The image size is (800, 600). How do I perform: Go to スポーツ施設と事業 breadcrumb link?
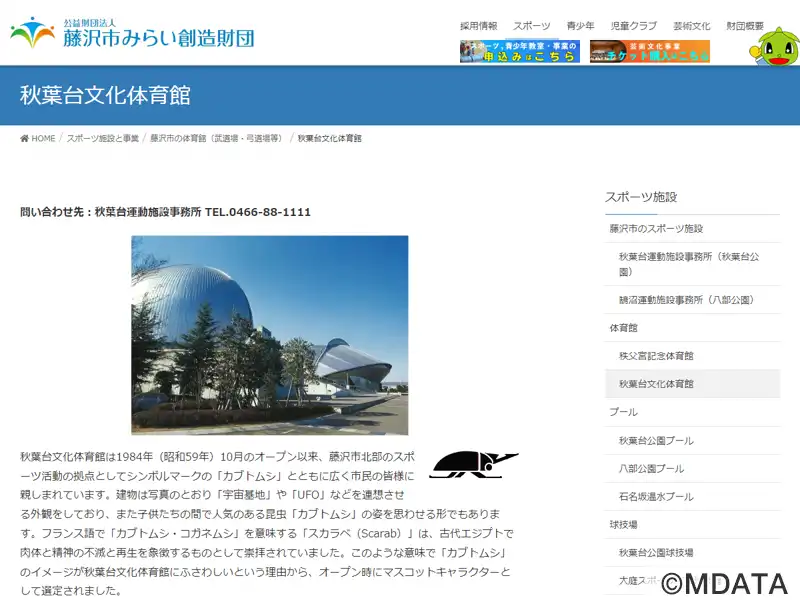pyautogui.click(x=103, y=138)
